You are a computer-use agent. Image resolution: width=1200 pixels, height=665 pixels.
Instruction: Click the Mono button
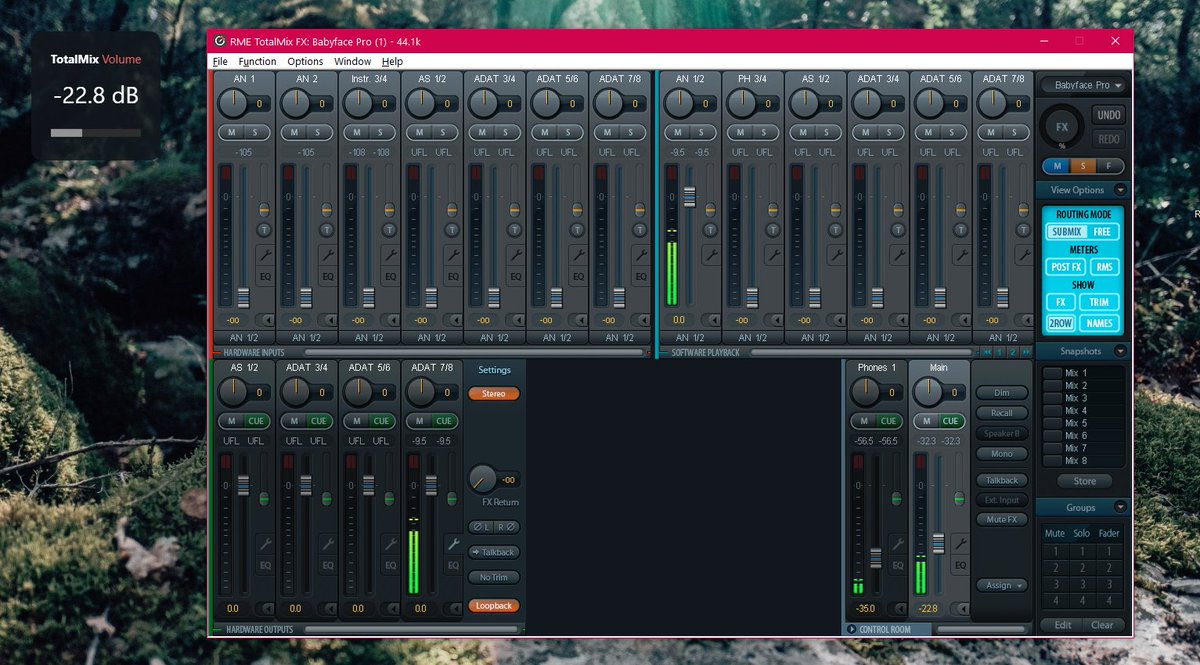[x=1001, y=454]
